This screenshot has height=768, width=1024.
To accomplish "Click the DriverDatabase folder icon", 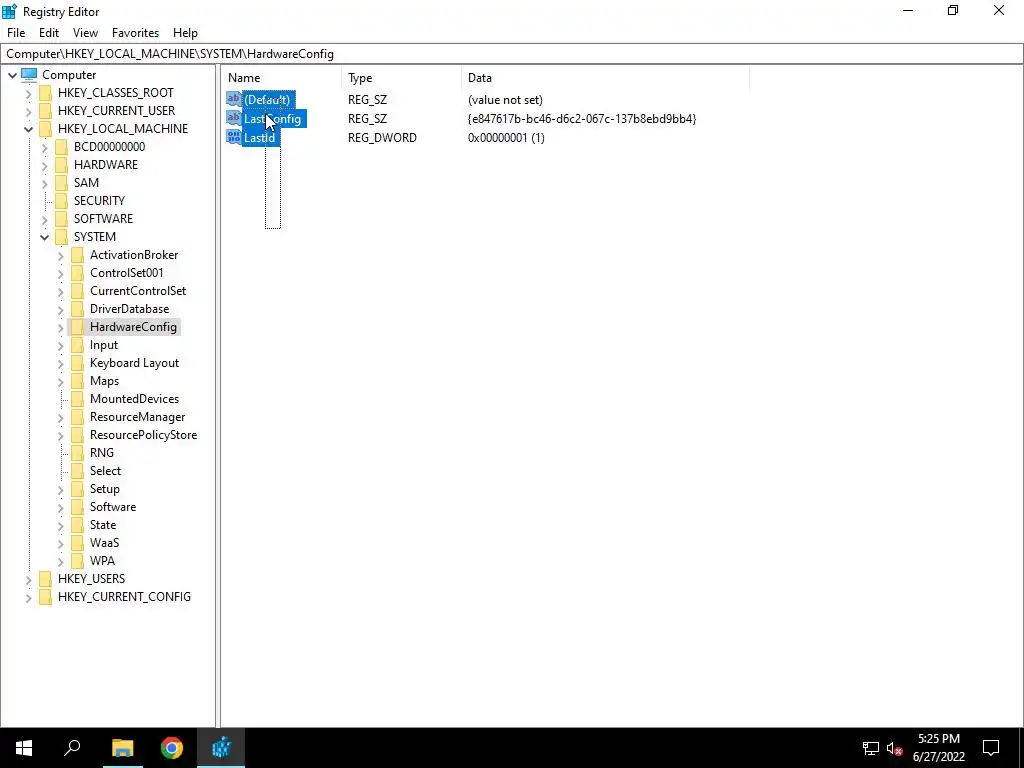I will click(77, 309).
